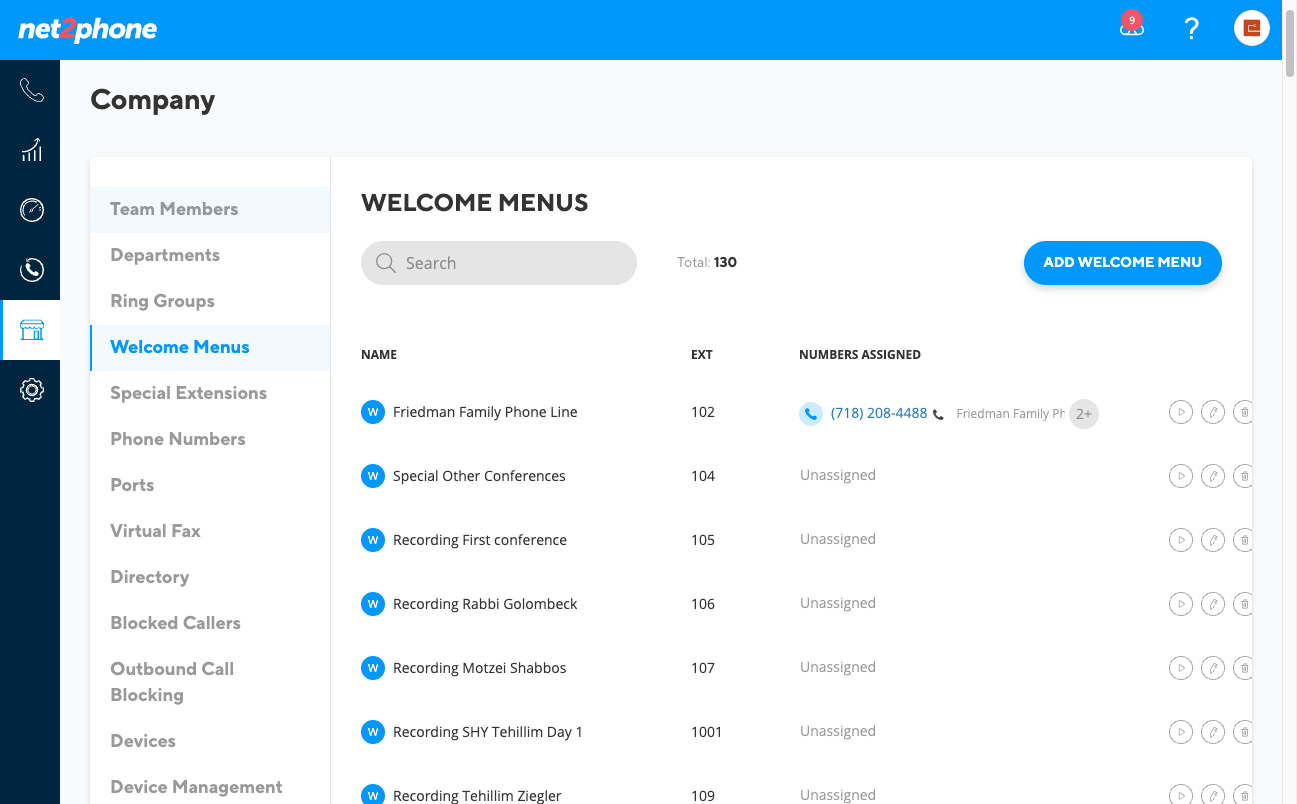Edit the Friedman Family Phone Line menu
1297x804 pixels.
click(x=1213, y=412)
